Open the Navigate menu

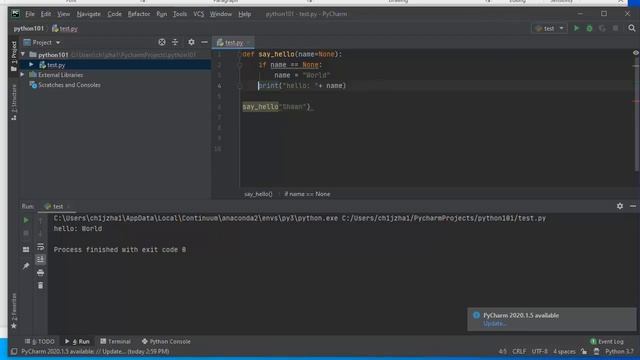(89, 14)
